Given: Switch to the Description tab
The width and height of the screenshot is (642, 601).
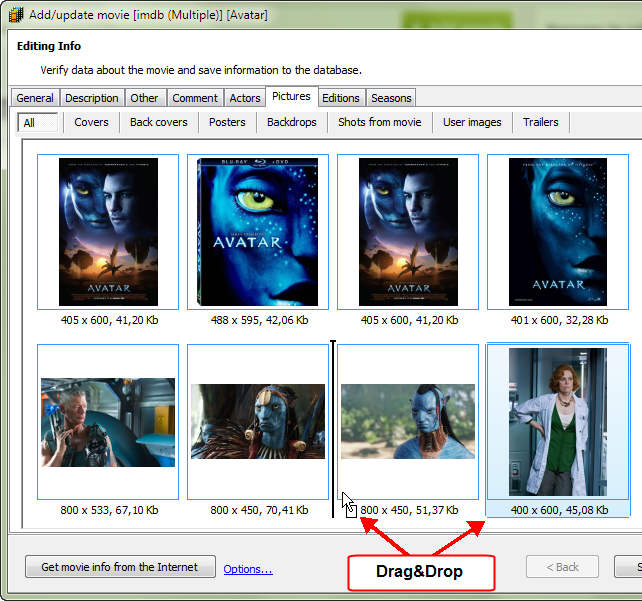Looking at the screenshot, I should (x=92, y=98).
